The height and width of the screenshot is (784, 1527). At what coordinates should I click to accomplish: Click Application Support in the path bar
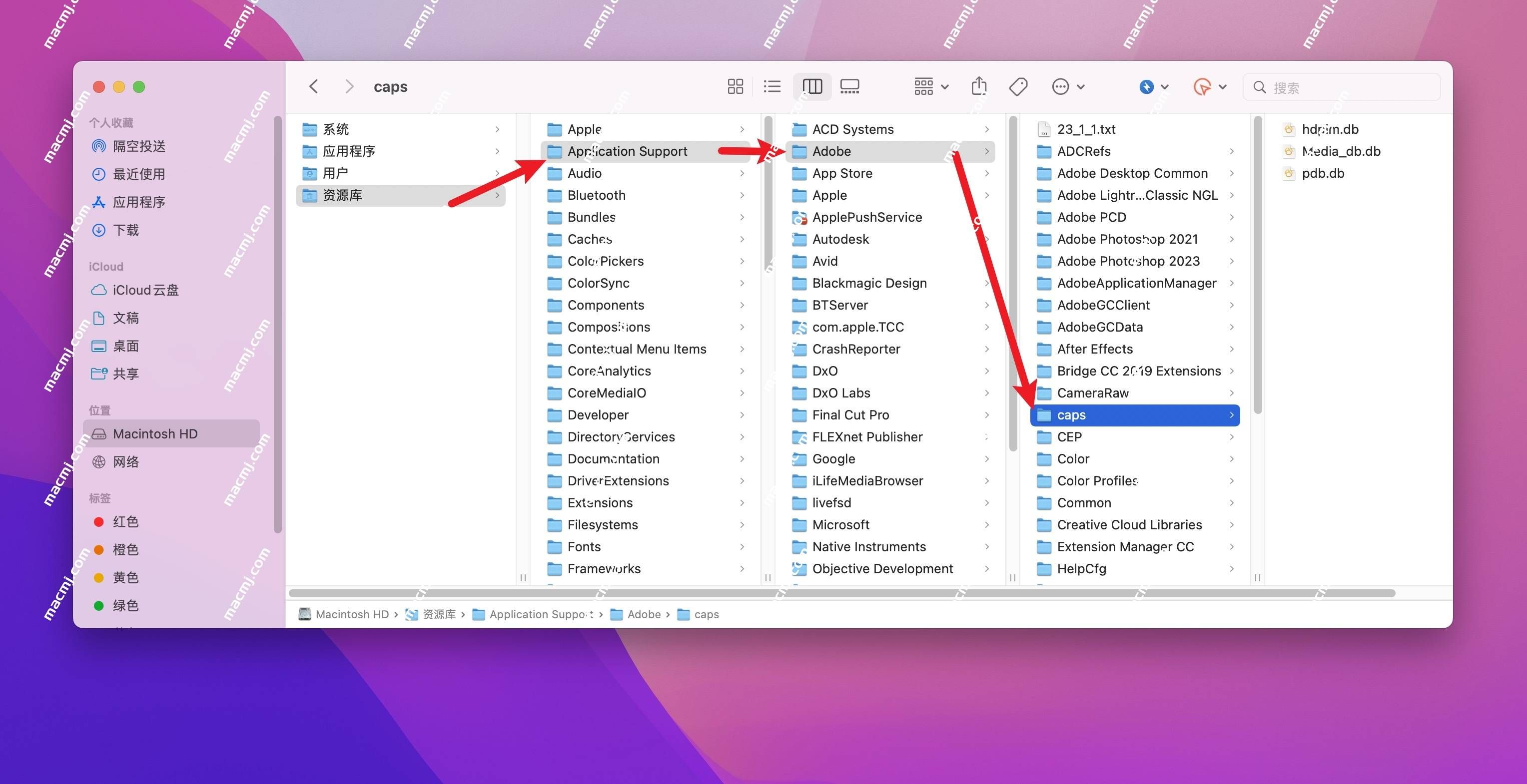click(533, 614)
